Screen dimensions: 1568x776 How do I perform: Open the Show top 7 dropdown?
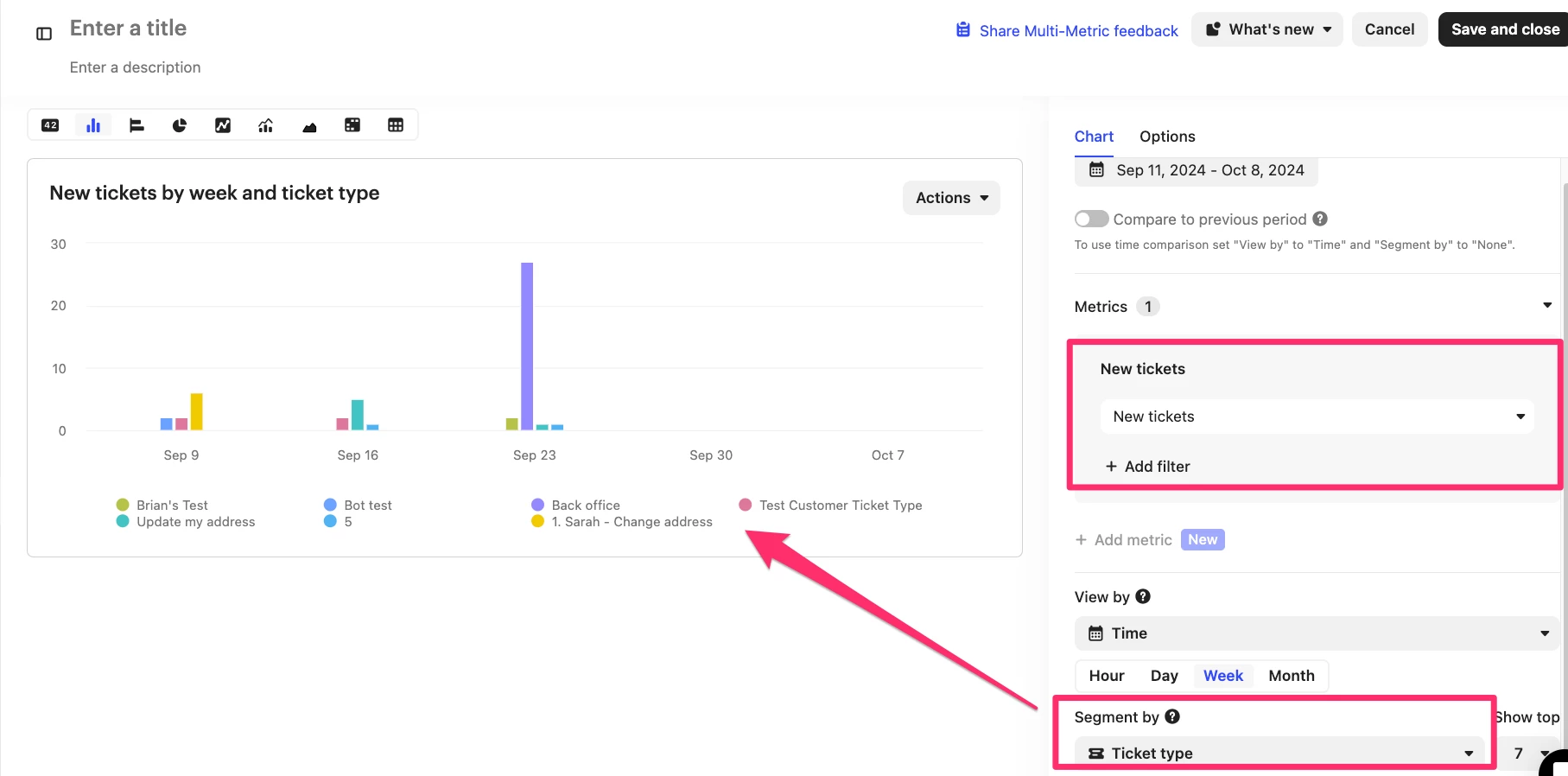[x=1529, y=754]
